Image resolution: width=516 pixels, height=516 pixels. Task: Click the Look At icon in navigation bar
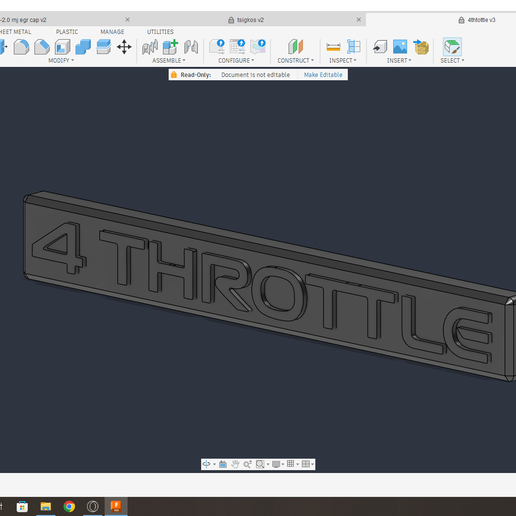tap(223, 464)
